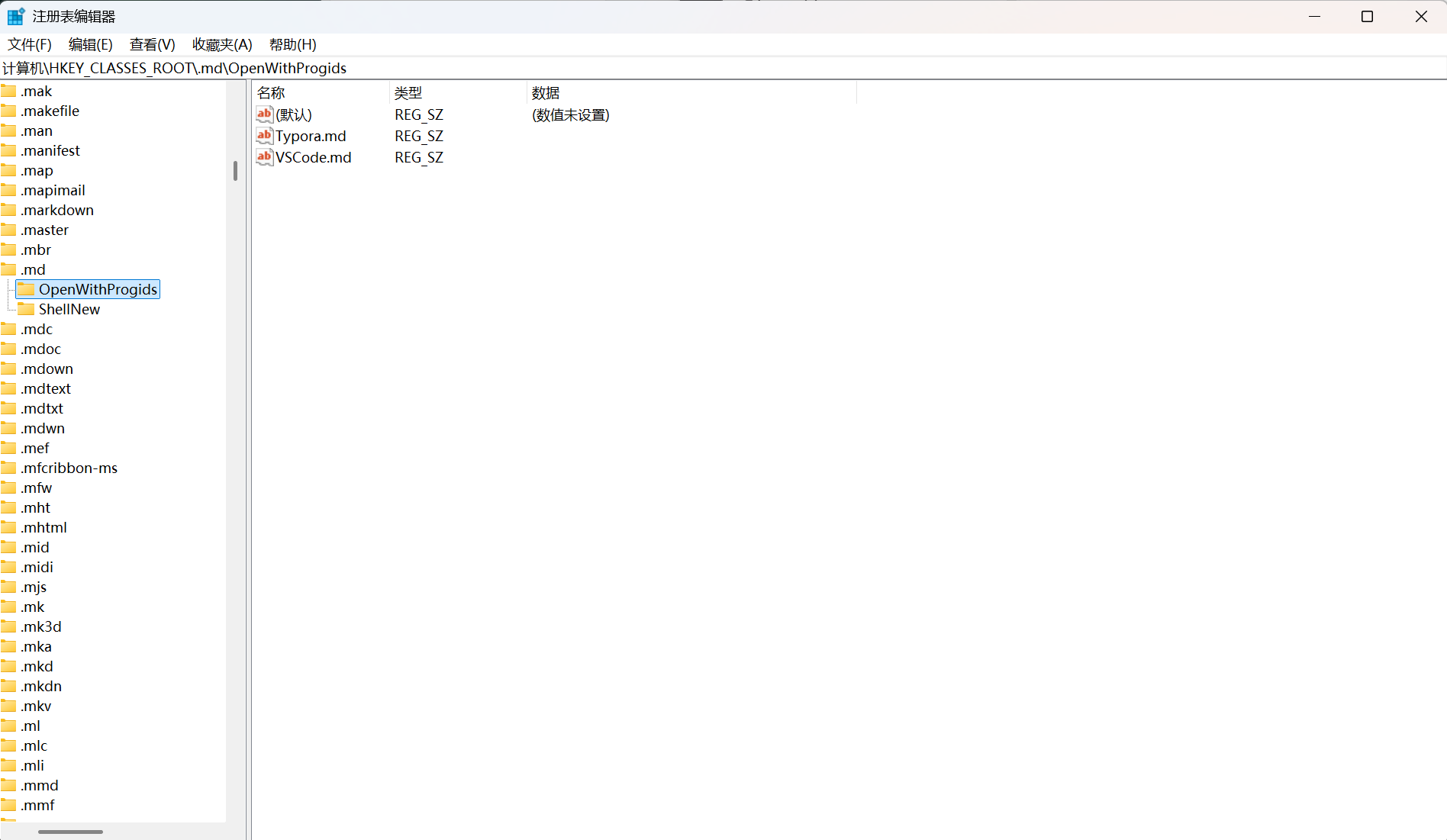Click the string icon beside Typora.md

click(264, 136)
